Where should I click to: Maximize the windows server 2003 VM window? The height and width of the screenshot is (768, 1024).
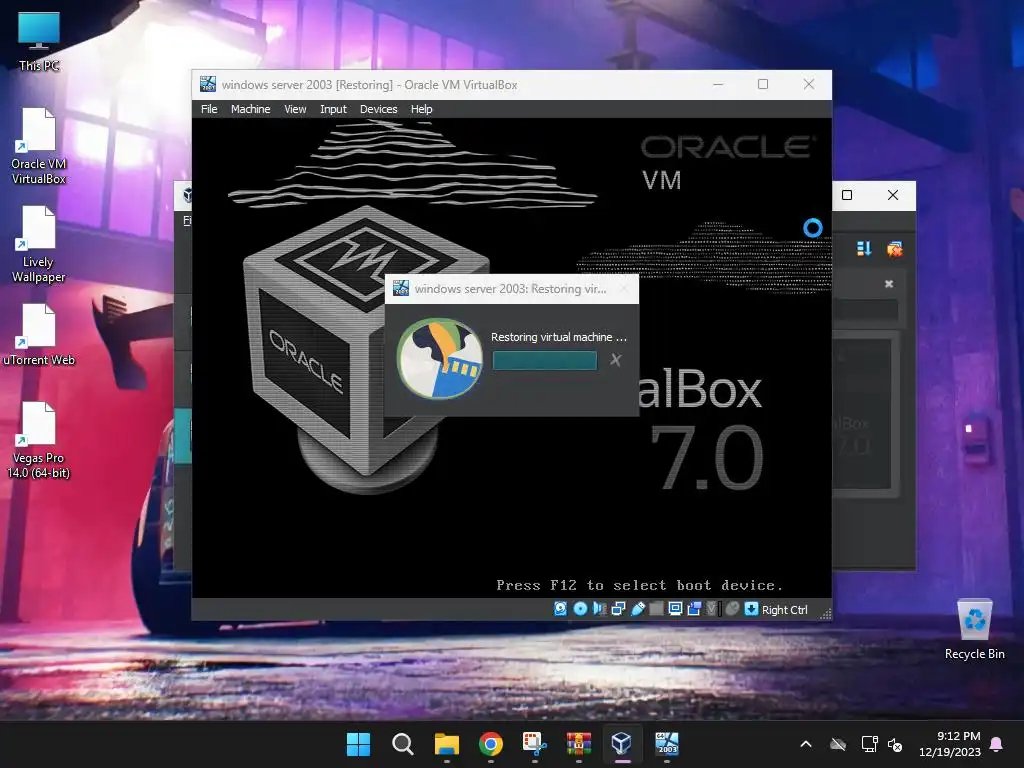[763, 84]
